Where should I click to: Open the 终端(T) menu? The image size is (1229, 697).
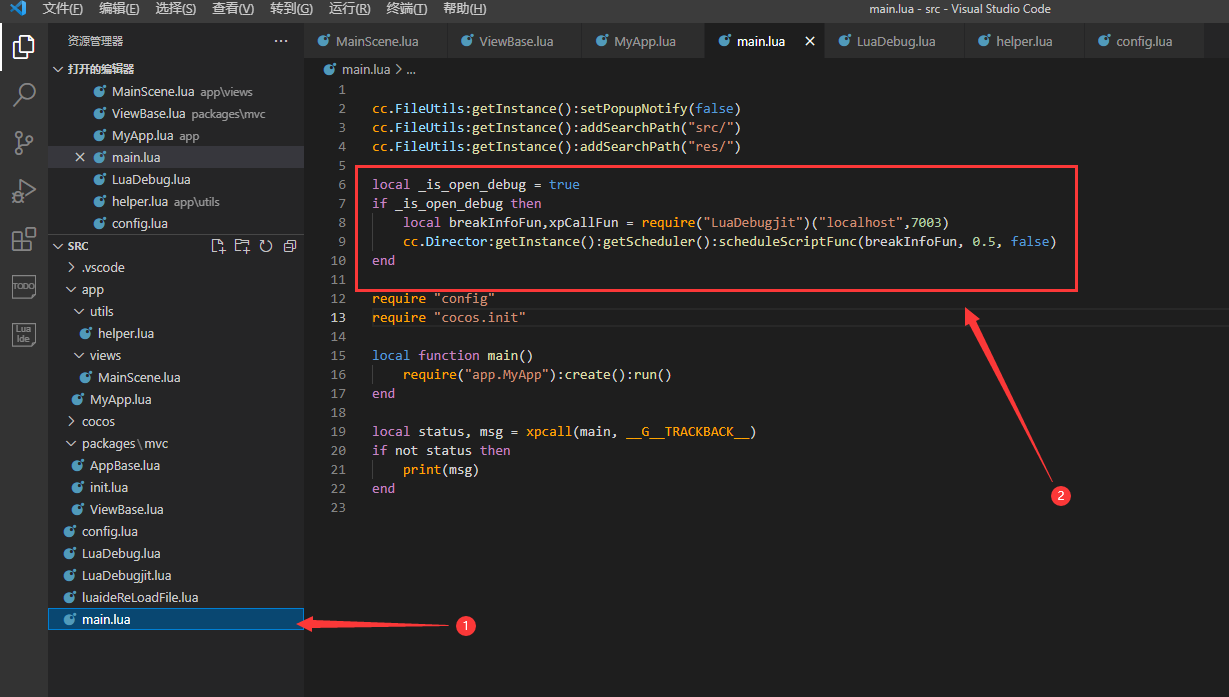click(x=406, y=9)
